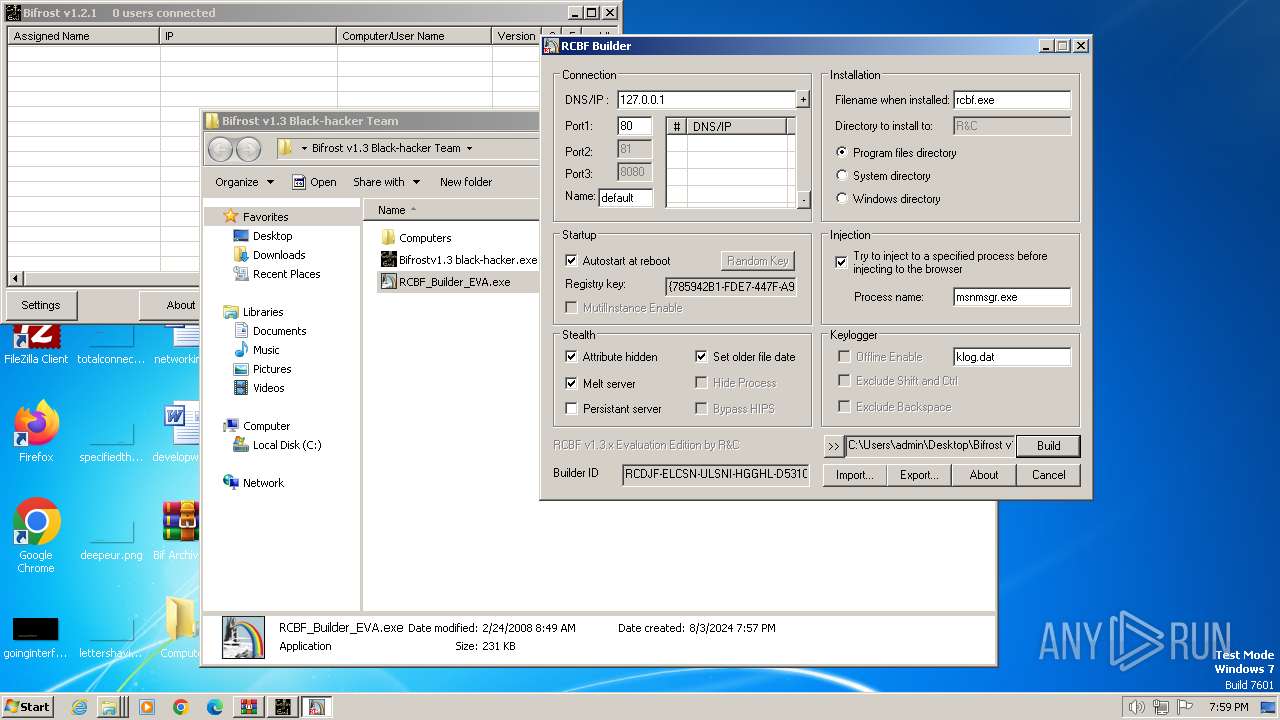This screenshot has width=1280, height=720.
Task: Expand Explorer address bar path dropdown
Action: click(x=469, y=148)
